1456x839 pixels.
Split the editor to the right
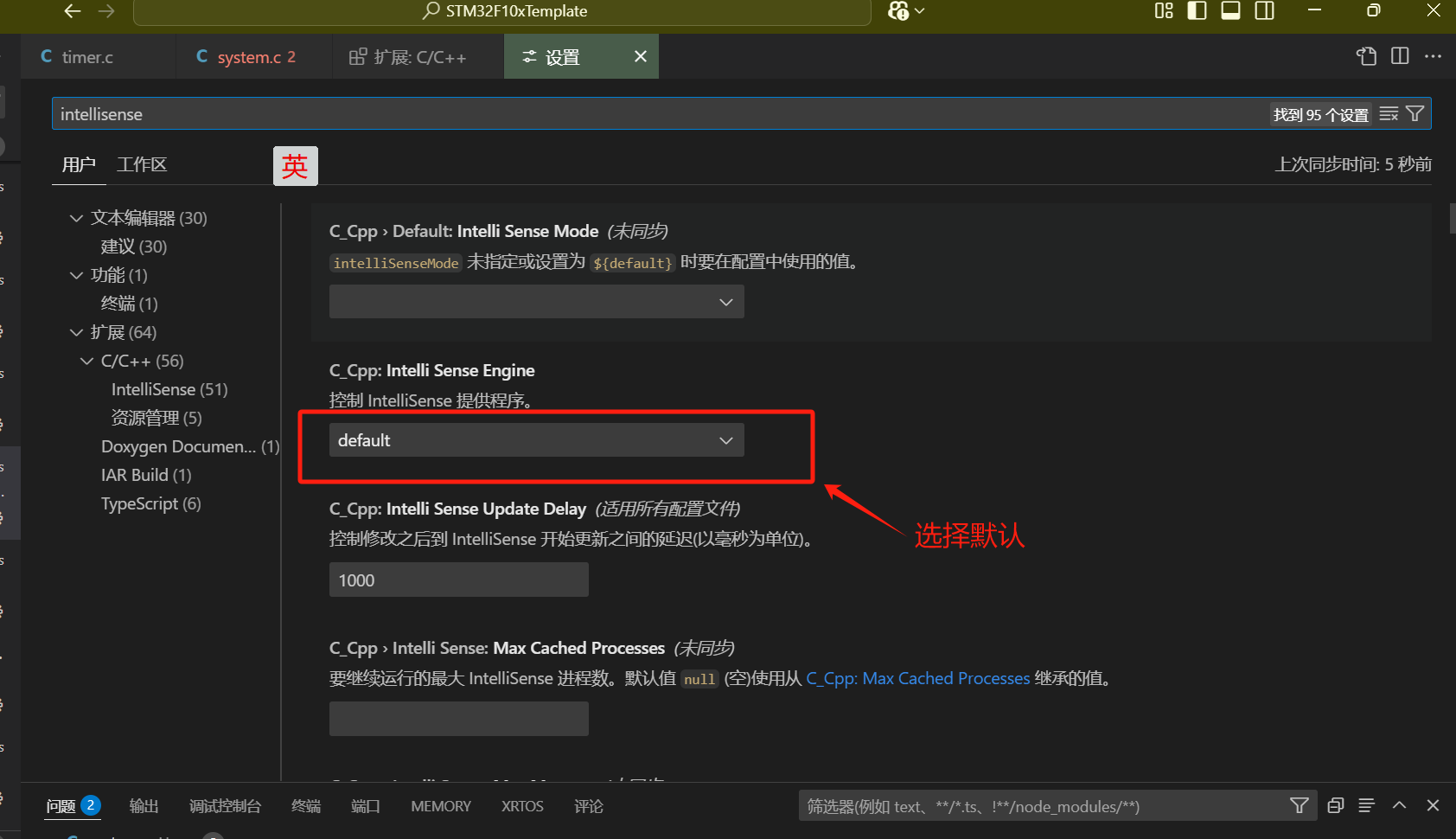[x=1400, y=56]
